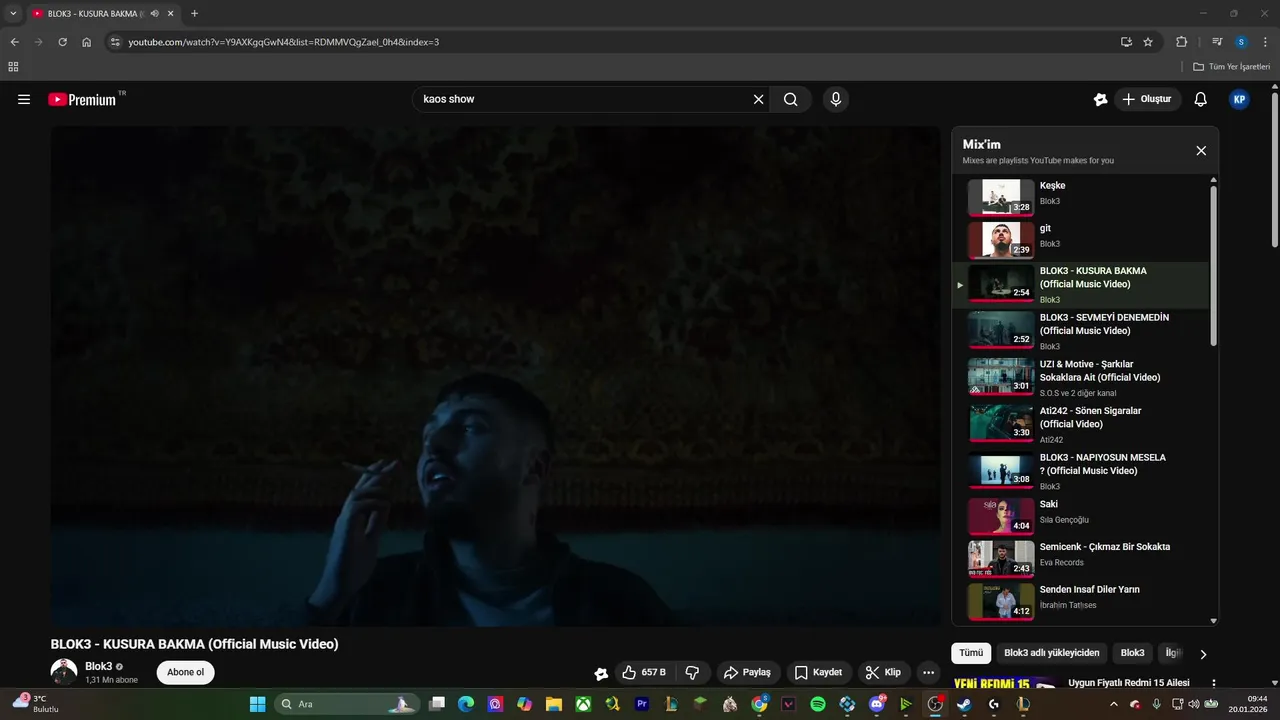Reload the page
Screen dimensions: 1280x720
click(62, 42)
